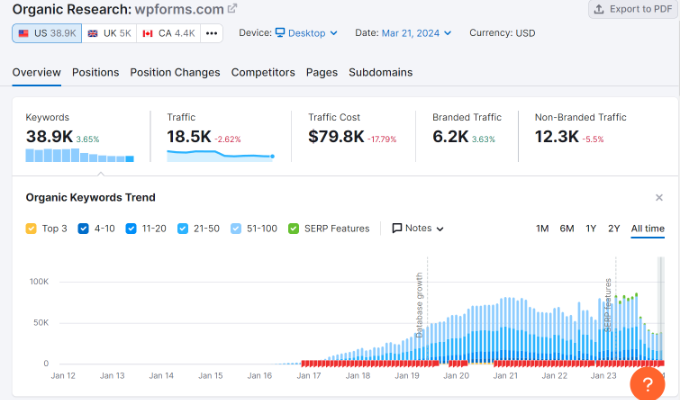
Task: Toggle the 21-50 positions checkbox
Action: point(182,228)
